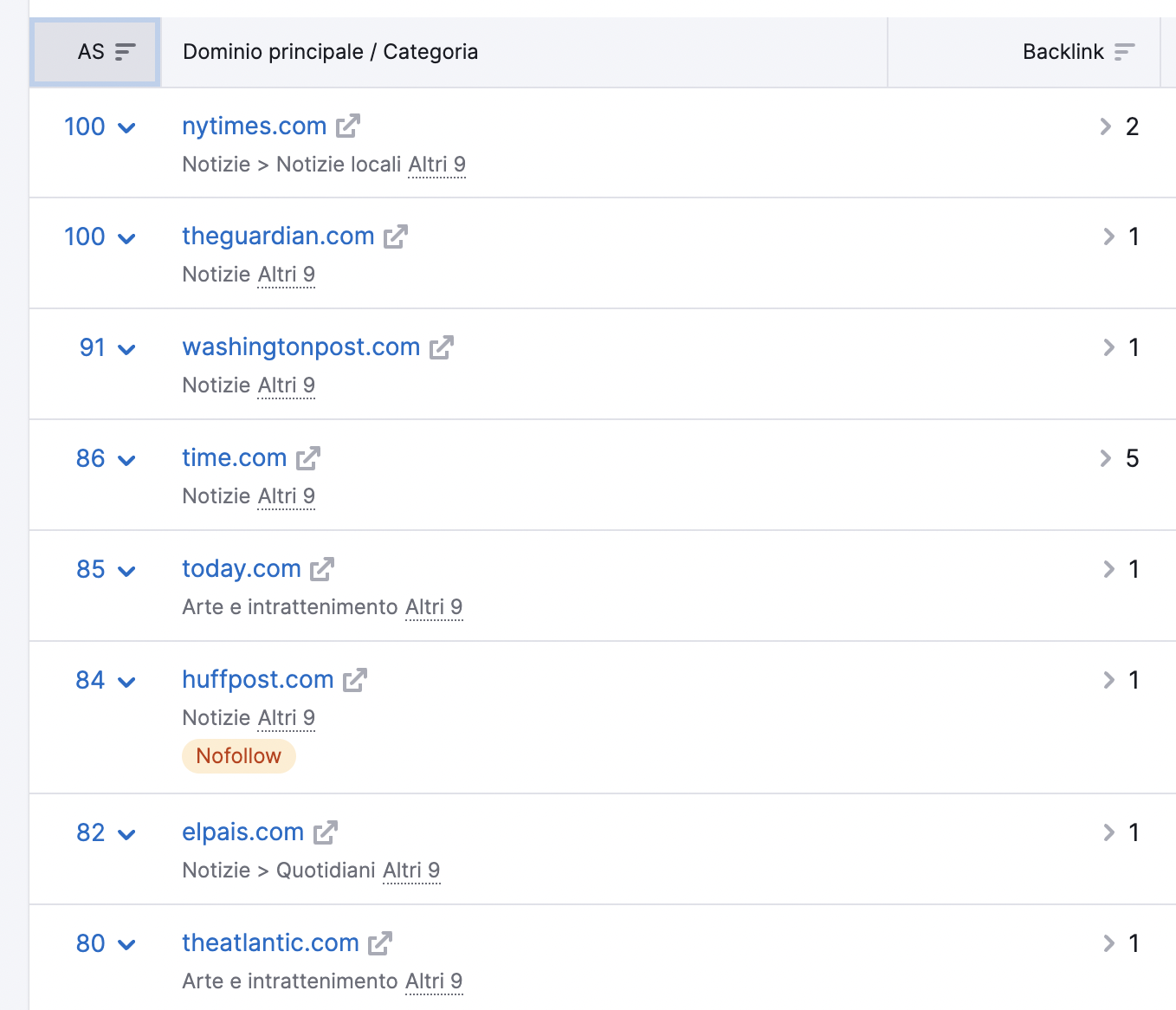Expand backlinks chevron for elpais.com row
1176x1010 pixels.
[x=1109, y=832]
